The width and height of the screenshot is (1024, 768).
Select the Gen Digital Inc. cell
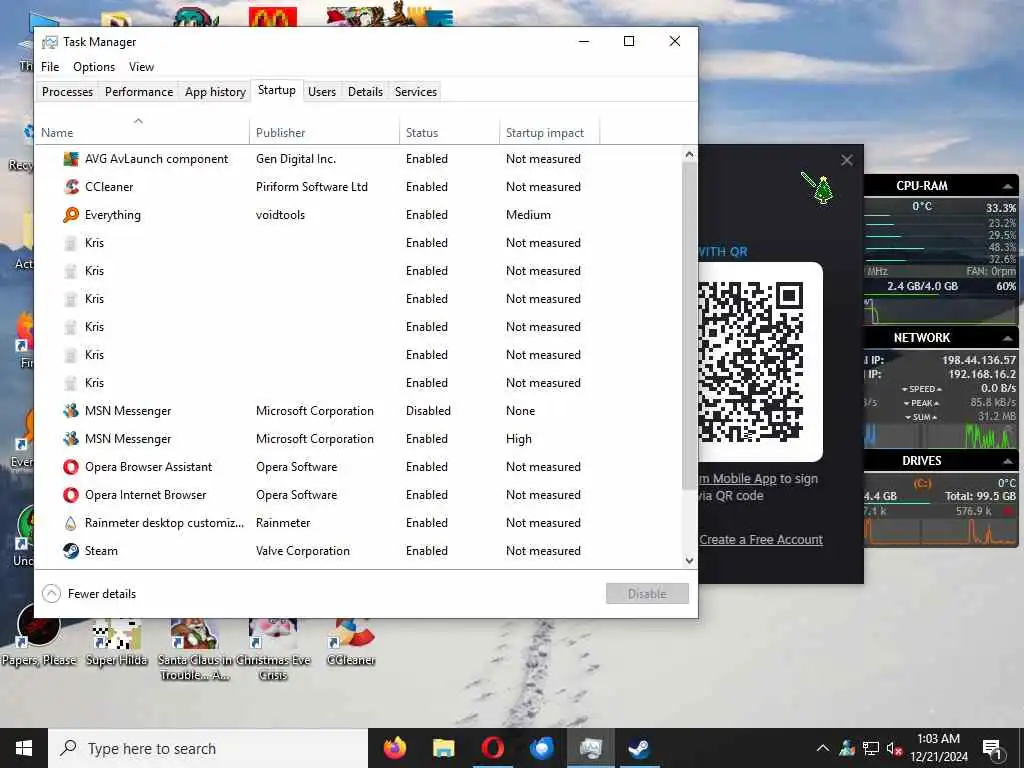tap(296, 159)
